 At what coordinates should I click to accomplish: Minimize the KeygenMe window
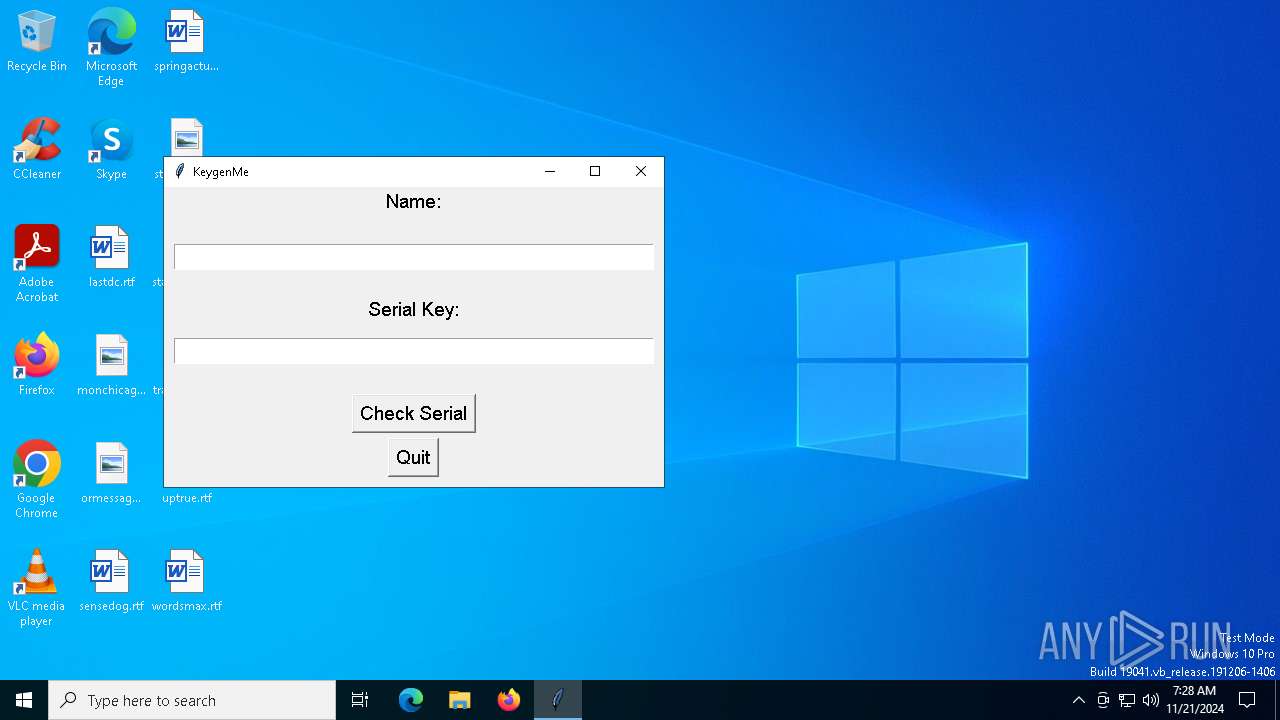pos(549,172)
